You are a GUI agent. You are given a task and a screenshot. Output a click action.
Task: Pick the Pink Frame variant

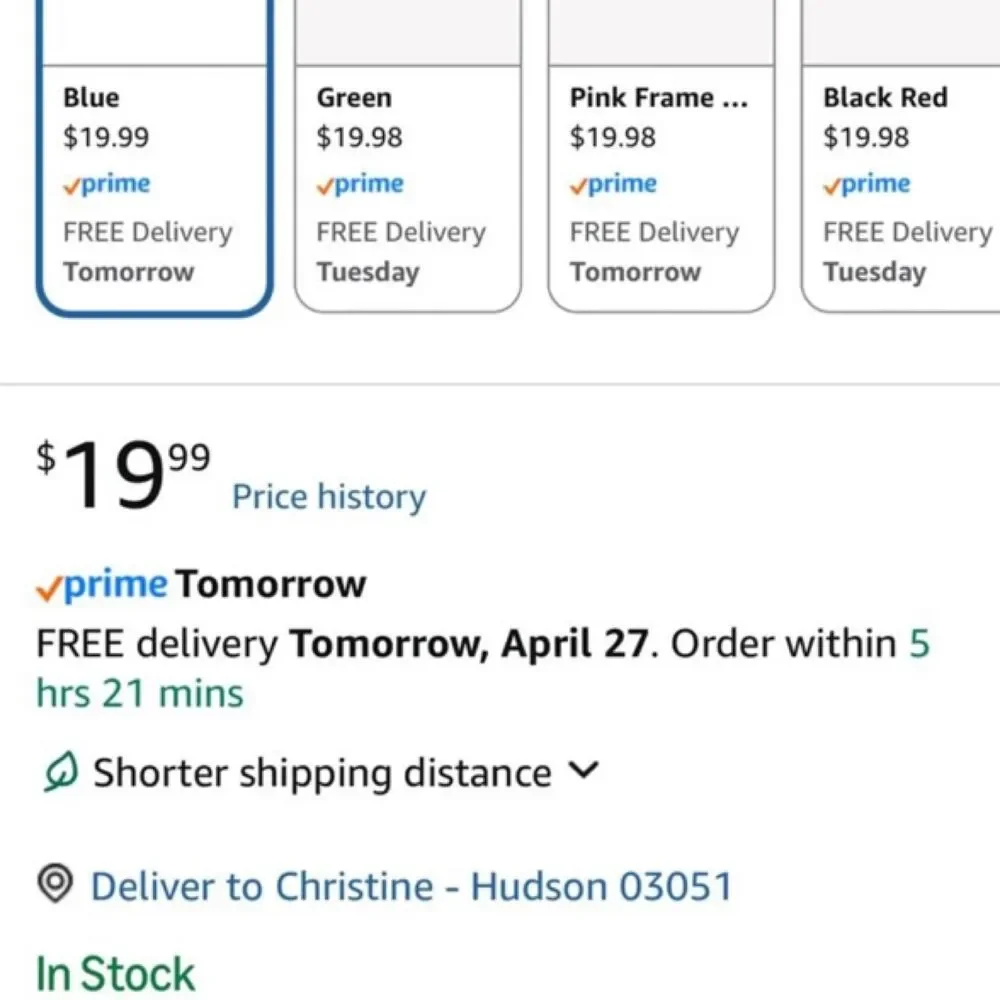[x=661, y=156]
